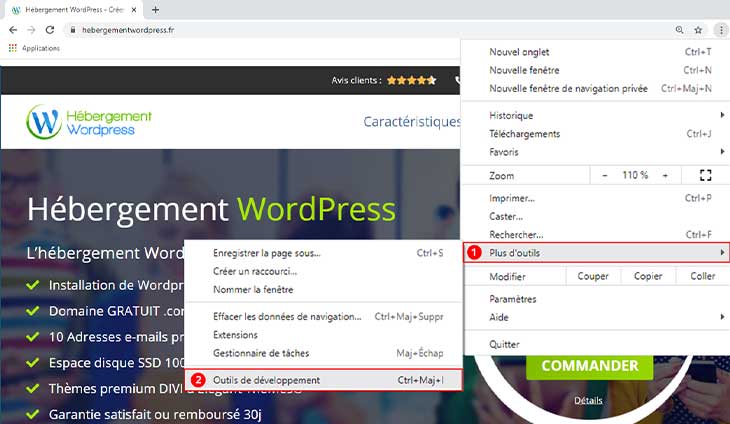Viewport: 730px width, 424px height.
Task: Open Nouvelle fenêtre de navigation privée
Action: click(596, 88)
